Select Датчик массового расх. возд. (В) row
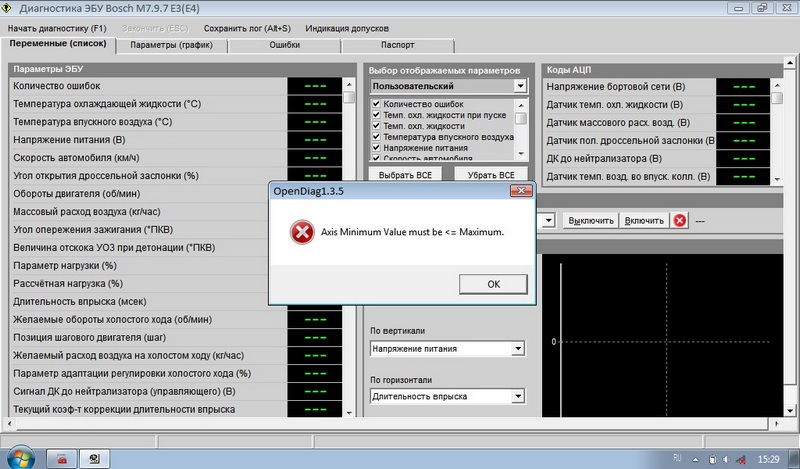This screenshot has height=469, width=800. coord(657,122)
